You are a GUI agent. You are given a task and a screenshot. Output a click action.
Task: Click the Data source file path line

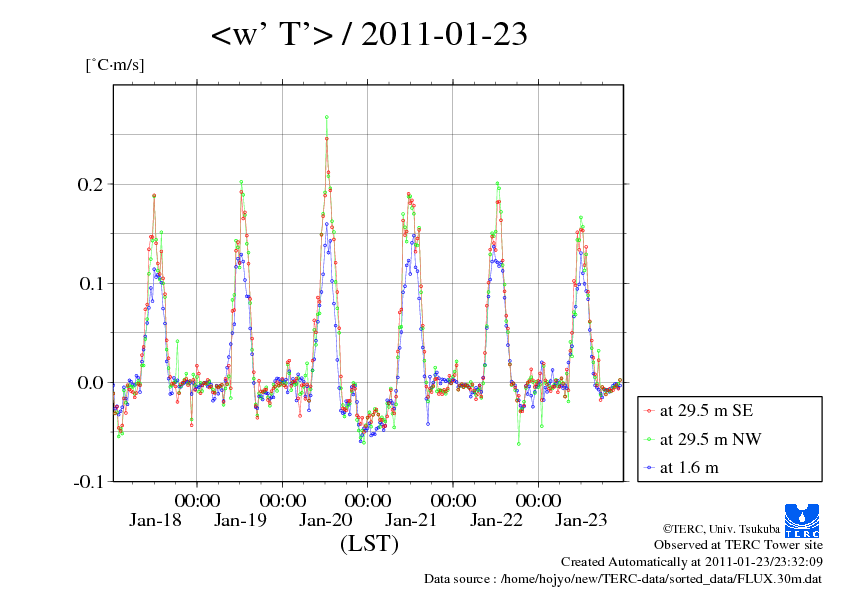(623, 579)
